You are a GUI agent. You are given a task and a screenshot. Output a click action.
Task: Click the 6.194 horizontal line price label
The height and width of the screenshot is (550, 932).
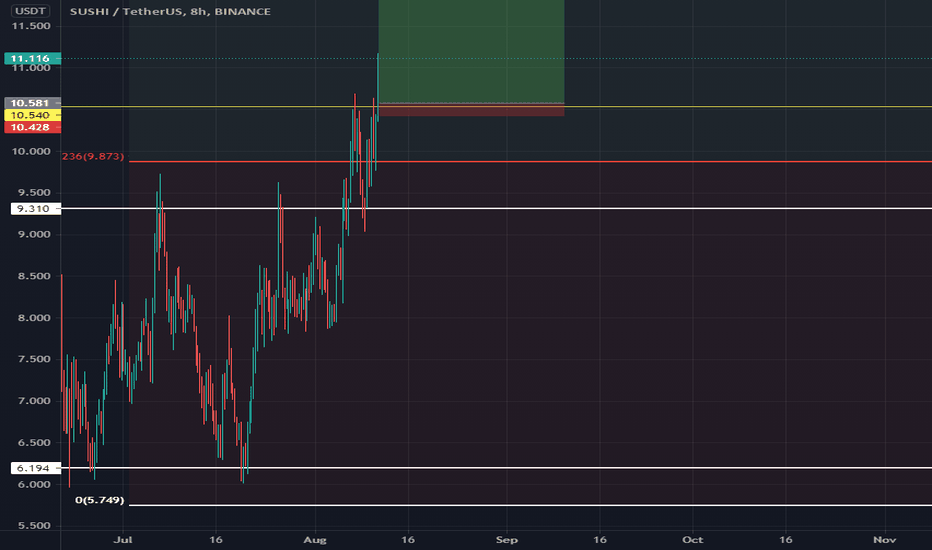click(x=35, y=468)
